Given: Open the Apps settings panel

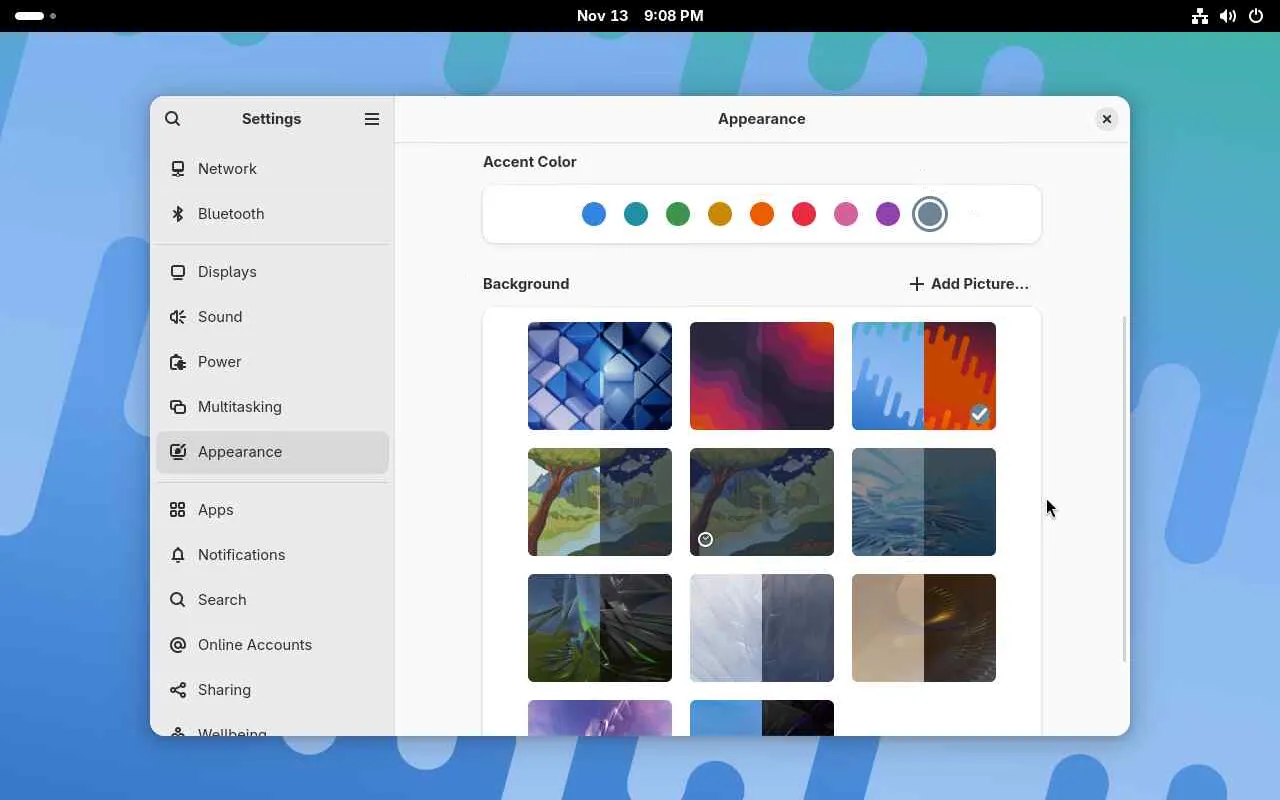Looking at the screenshot, I should pos(273,510).
